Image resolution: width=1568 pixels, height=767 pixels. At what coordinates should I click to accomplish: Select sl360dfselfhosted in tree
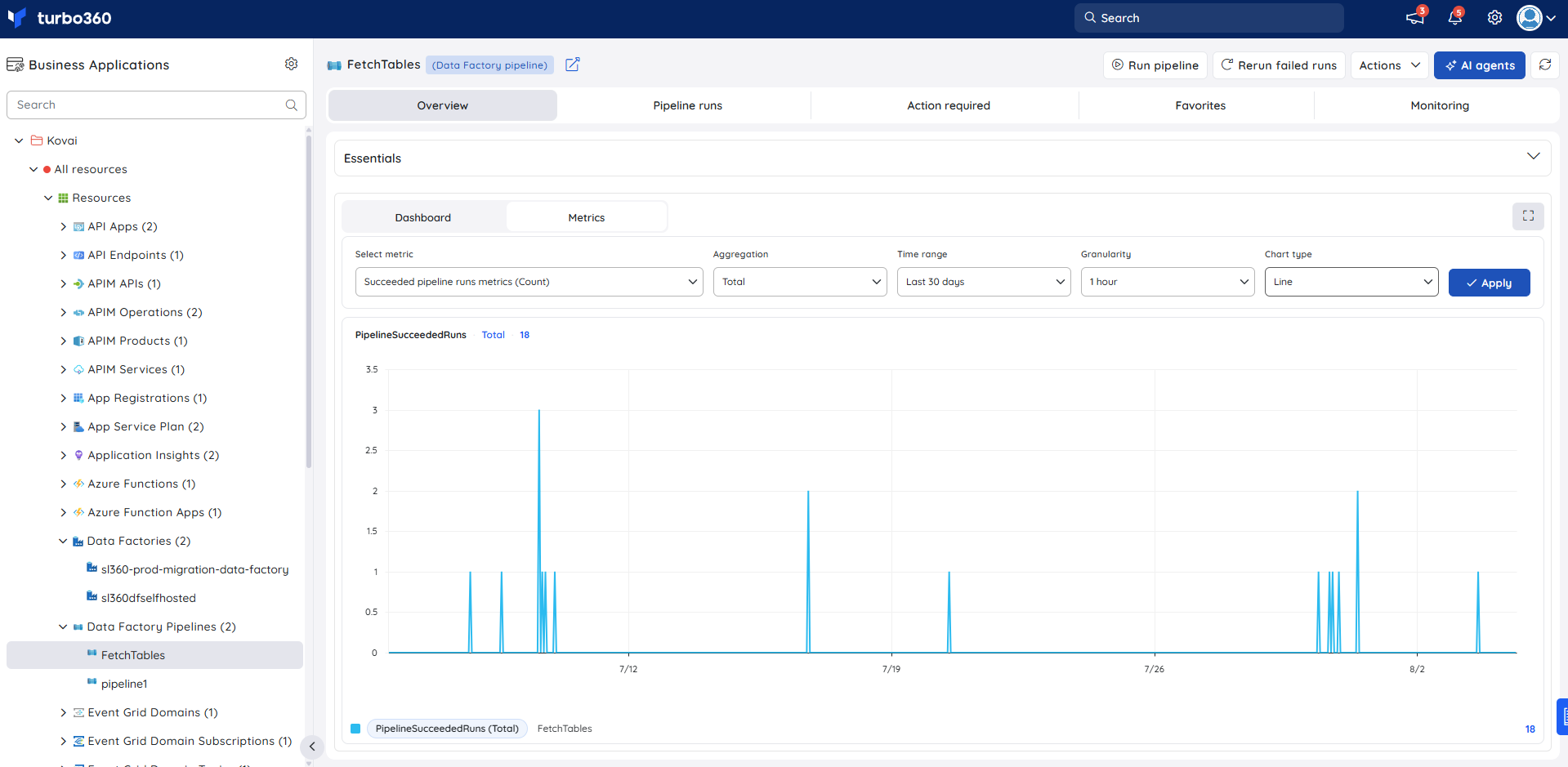tap(149, 598)
